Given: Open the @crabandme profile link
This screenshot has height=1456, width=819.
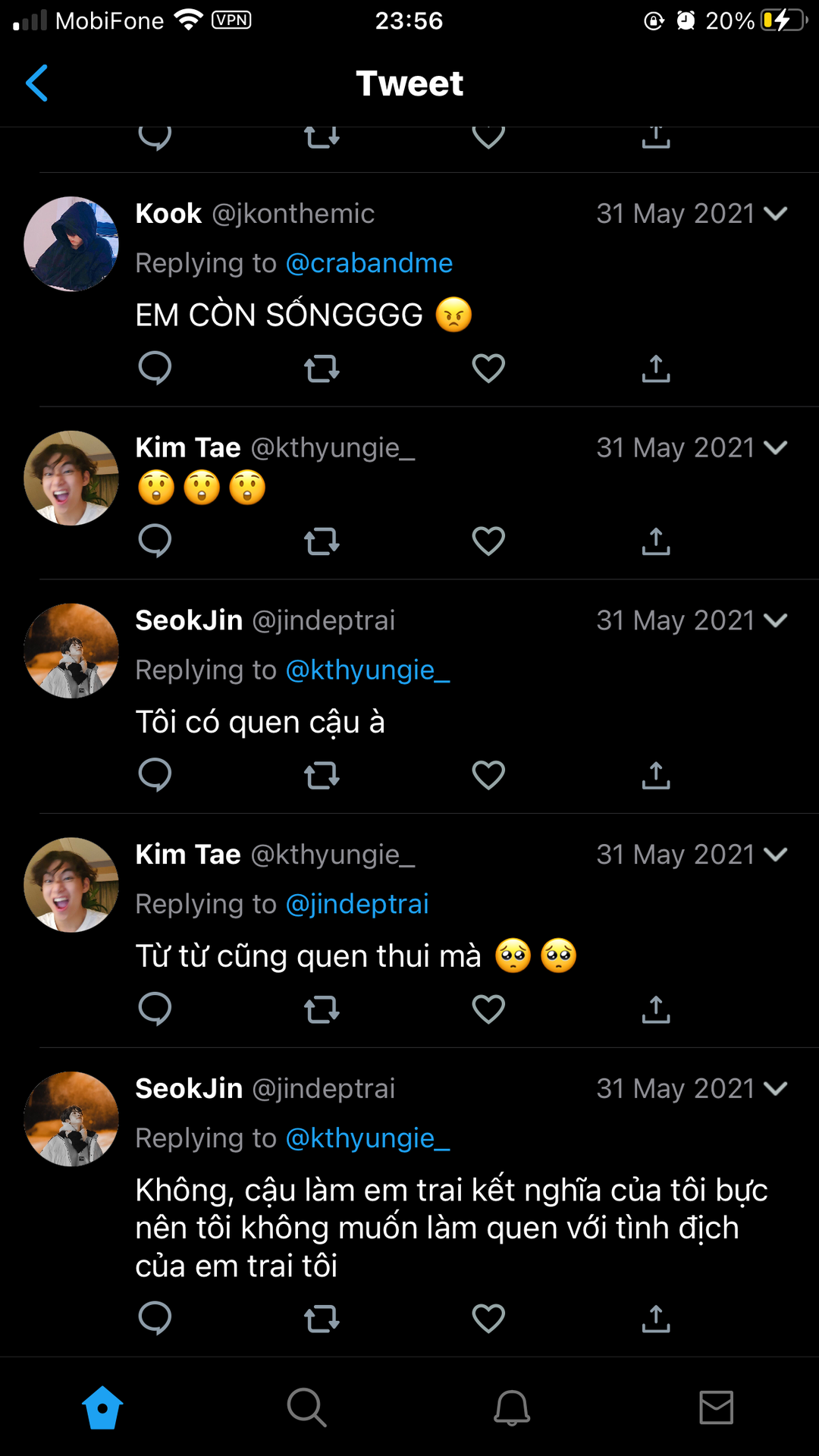Looking at the screenshot, I should tap(369, 263).
